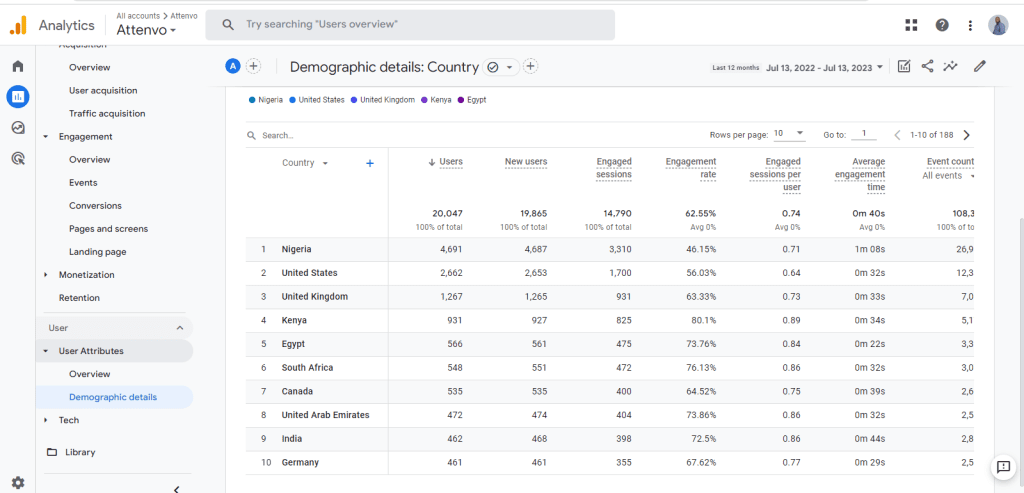Open the Attenvo account selector dropdown

(x=146, y=30)
